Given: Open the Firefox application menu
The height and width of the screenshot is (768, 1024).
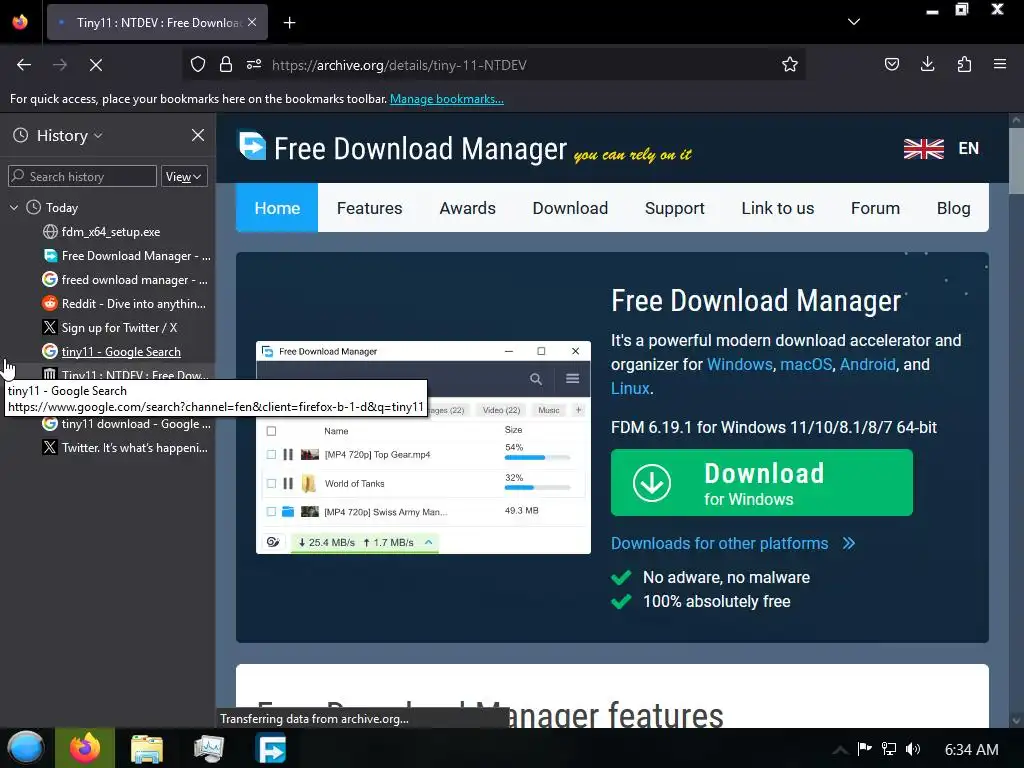Looking at the screenshot, I should (x=999, y=65).
